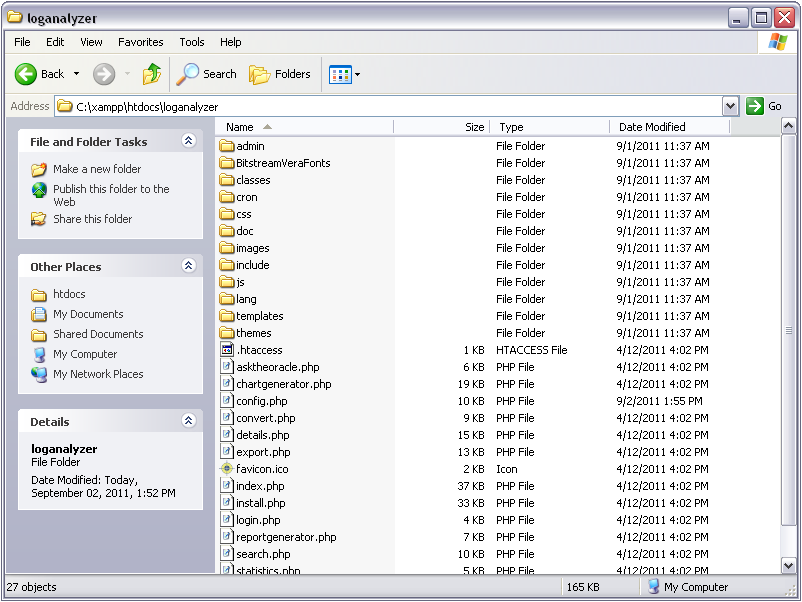
Task: Open the Edit menu
Action: click(x=55, y=42)
